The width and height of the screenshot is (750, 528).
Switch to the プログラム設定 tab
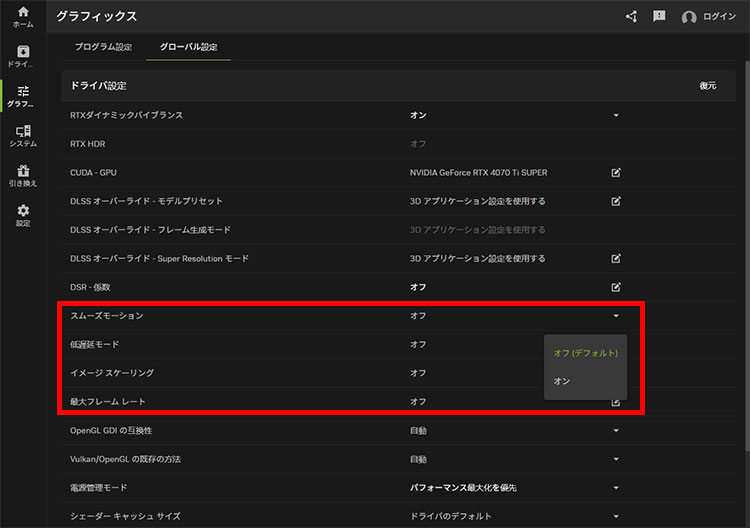click(103, 47)
